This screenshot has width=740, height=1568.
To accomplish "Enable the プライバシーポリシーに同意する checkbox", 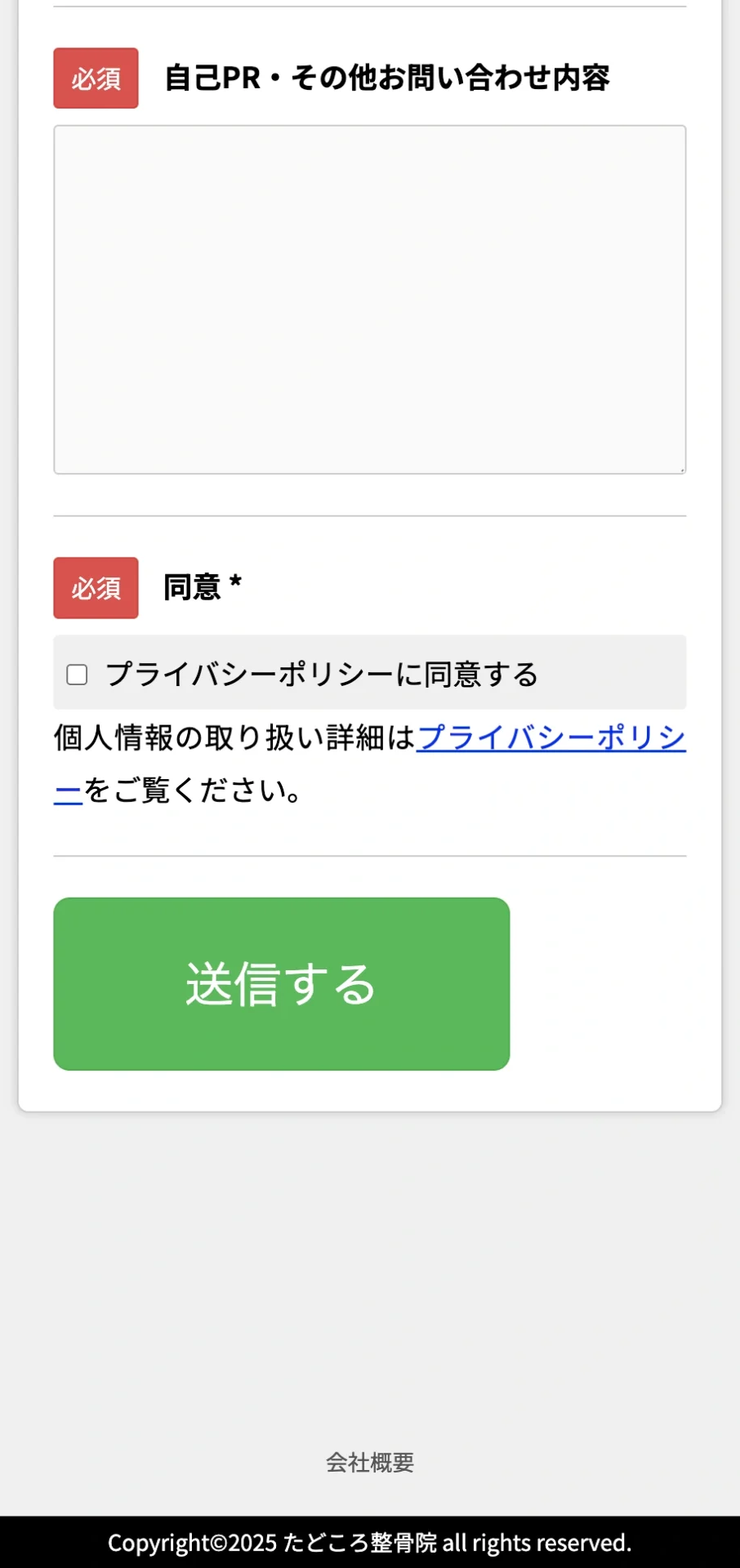I will tap(77, 674).
